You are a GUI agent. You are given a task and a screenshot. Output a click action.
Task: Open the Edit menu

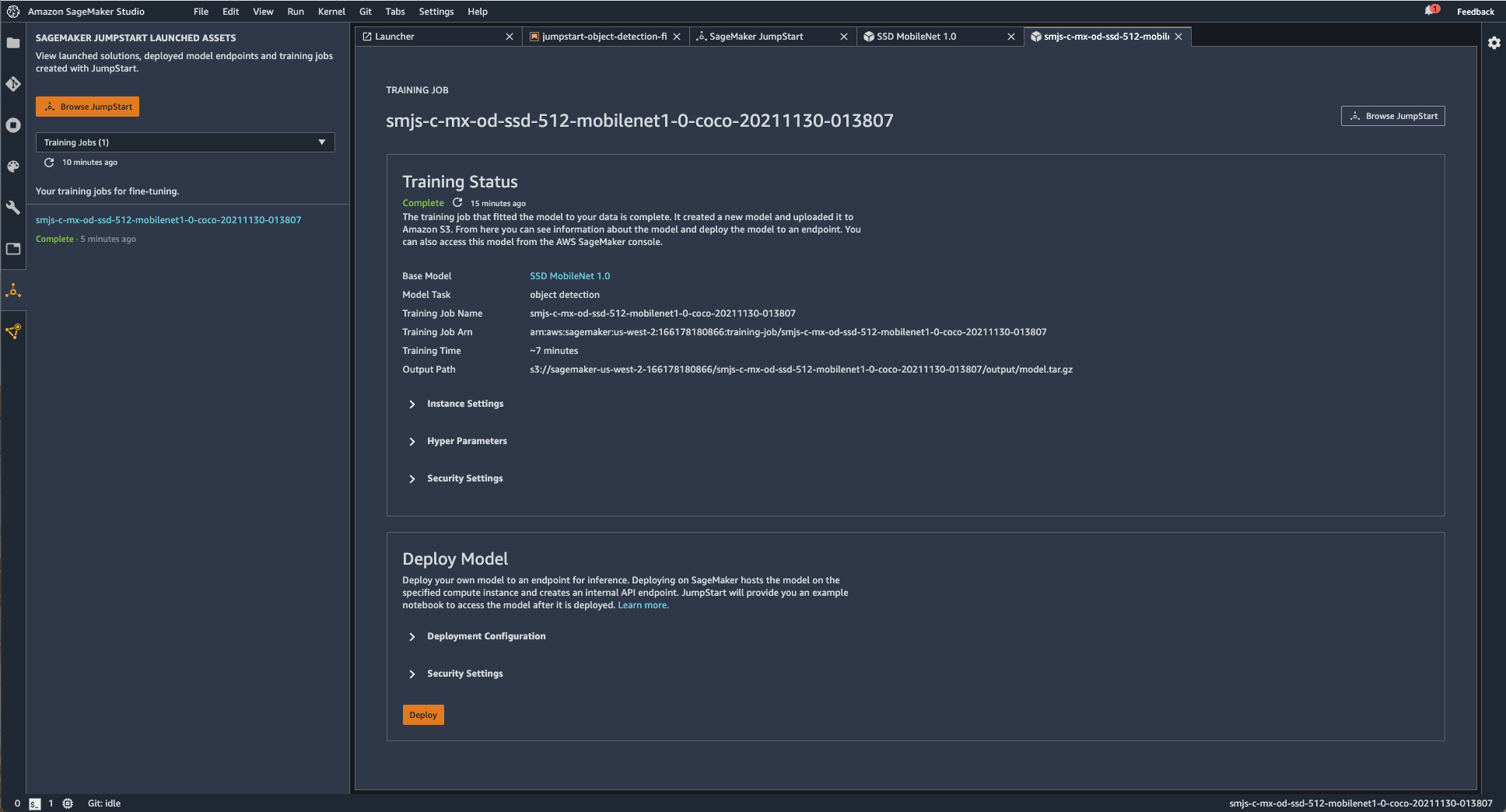click(230, 12)
